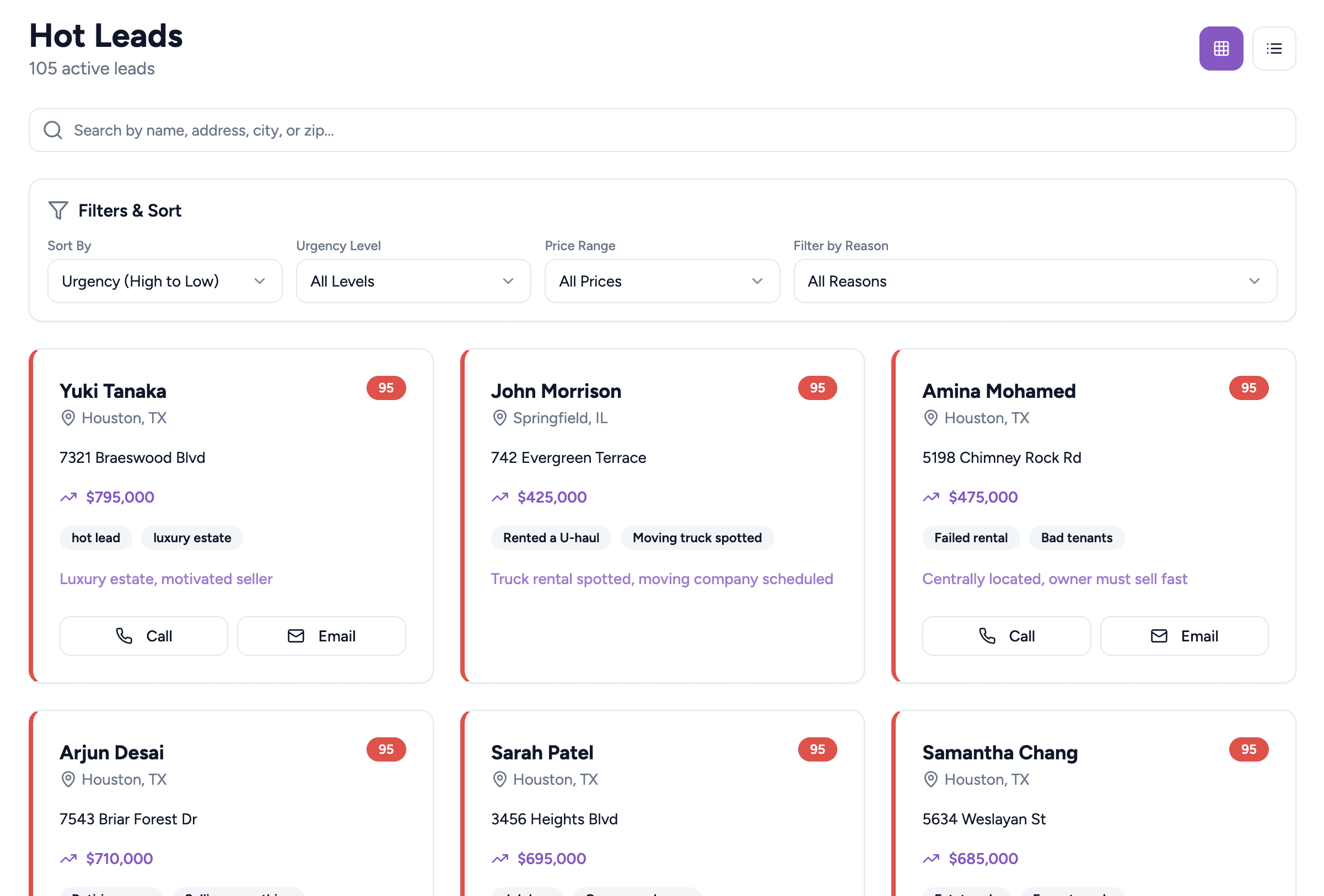Open Sarah Patel's lead card
This screenshot has width=1324, height=896.
coord(542,753)
